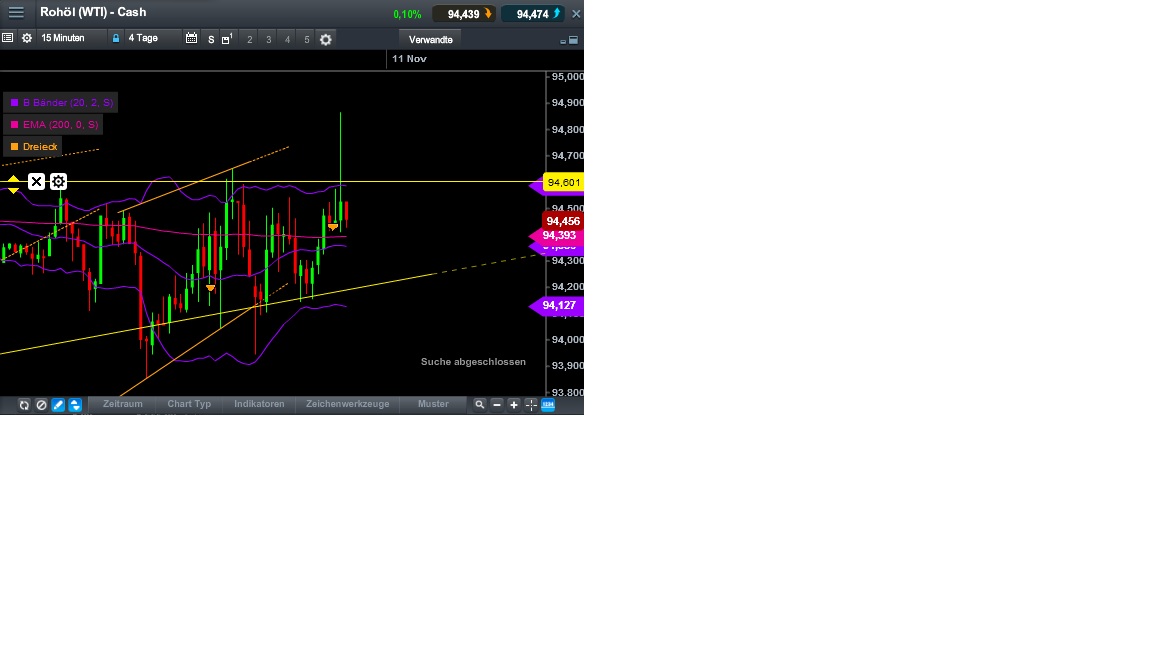Switch to the Verwandte tab
The width and height of the screenshot is (1152, 648).
point(430,39)
